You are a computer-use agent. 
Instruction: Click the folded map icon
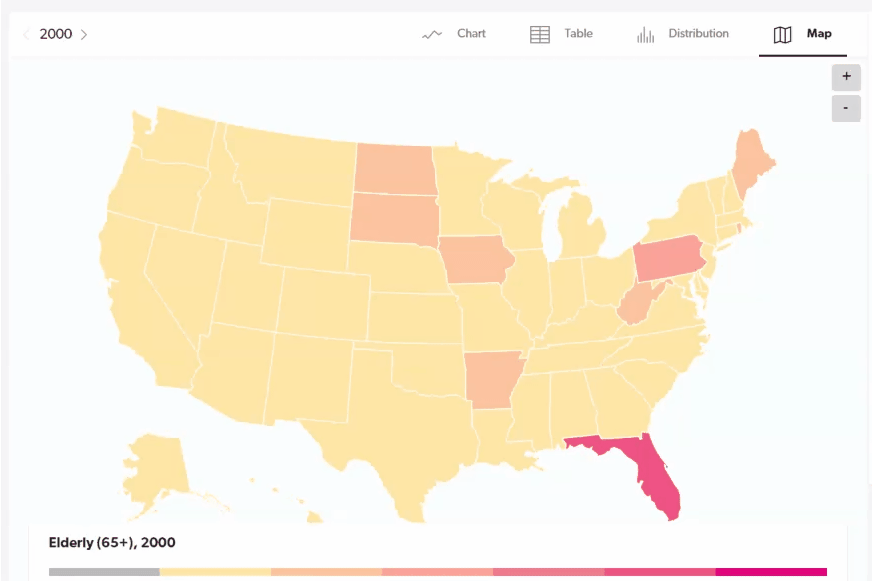[782, 34]
